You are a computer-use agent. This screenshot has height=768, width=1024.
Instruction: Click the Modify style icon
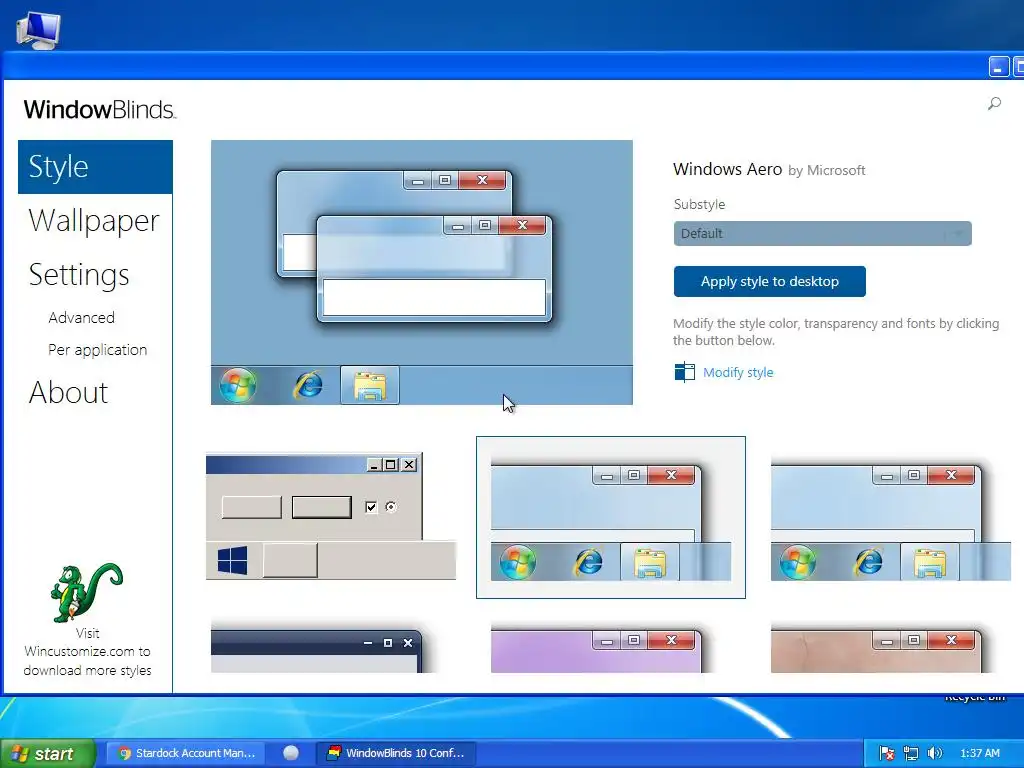684,372
